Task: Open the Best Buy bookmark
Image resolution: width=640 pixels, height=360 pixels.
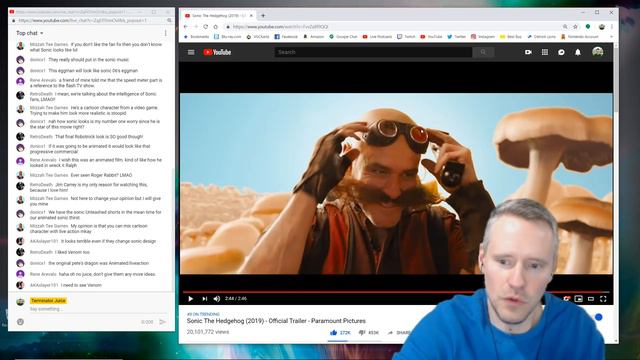Action: click(x=511, y=37)
